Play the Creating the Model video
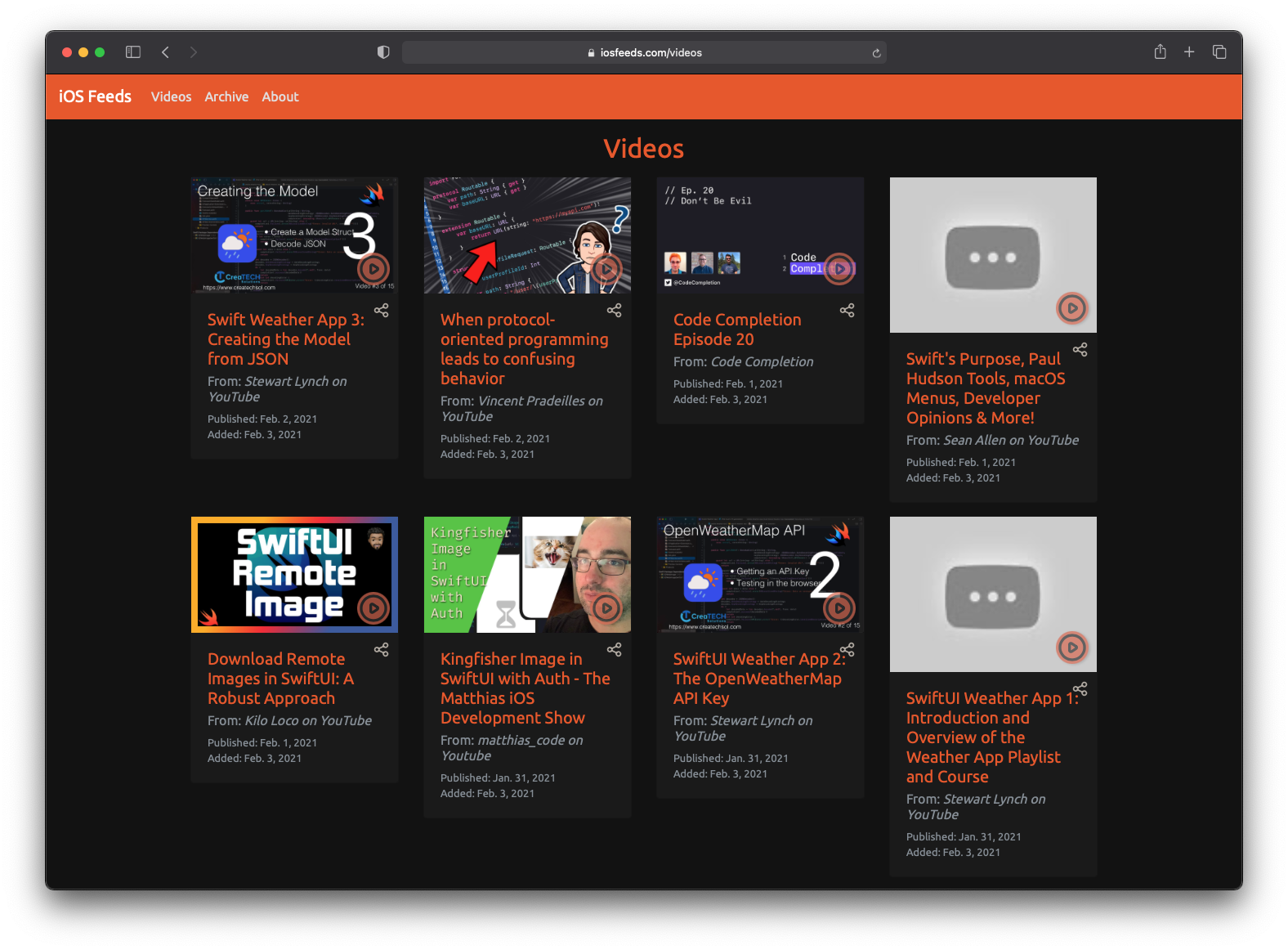 (373, 269)
